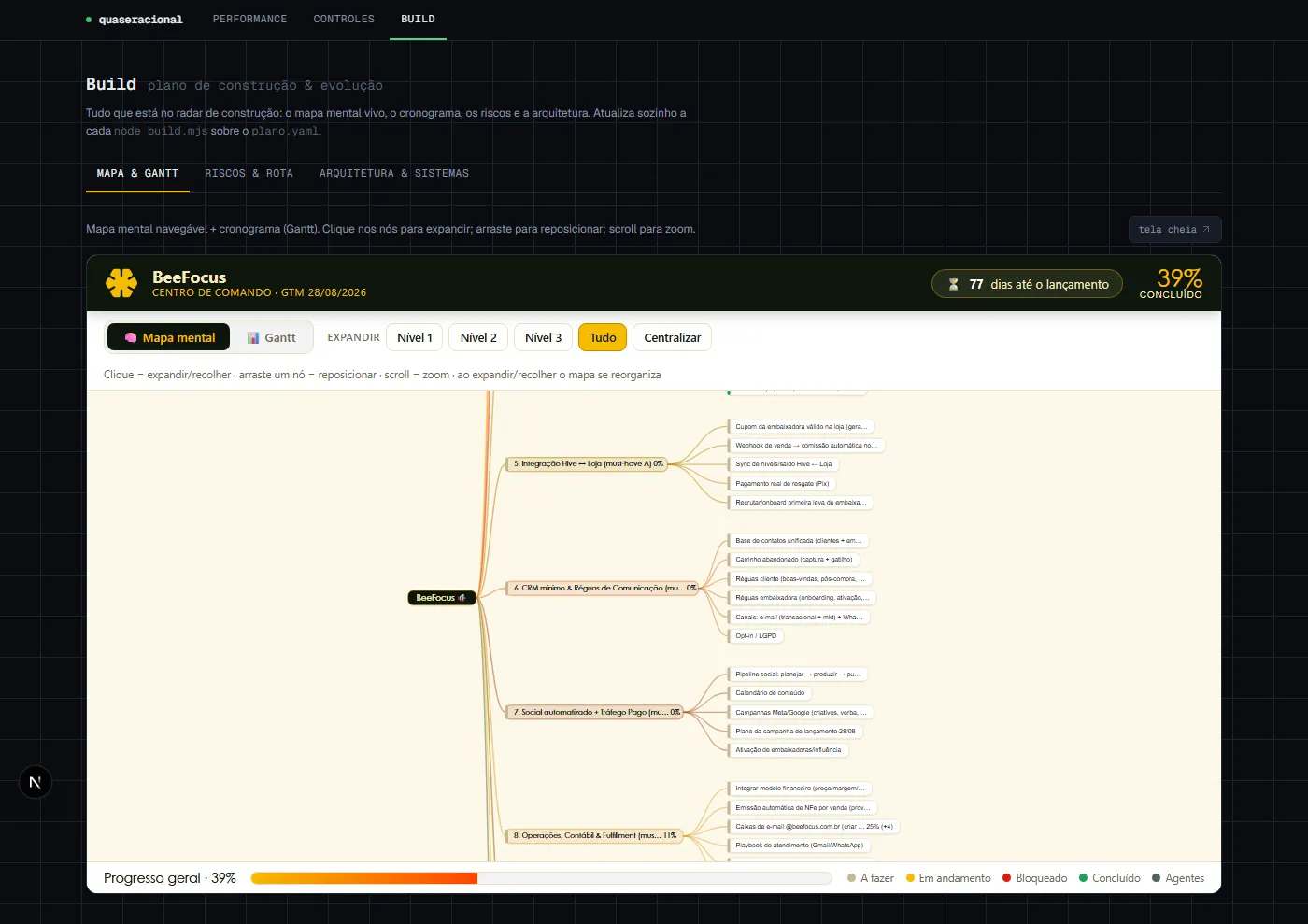This screenshot has height=924, width=1308.
Task: Select node Playbook de atendimento (Gmail/WhatsApp)
Action: [800, 846]
